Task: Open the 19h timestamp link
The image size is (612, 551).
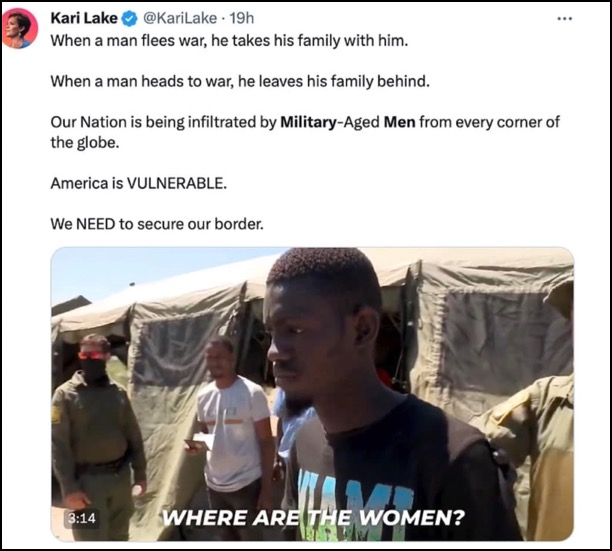Action: pos(242,18)
